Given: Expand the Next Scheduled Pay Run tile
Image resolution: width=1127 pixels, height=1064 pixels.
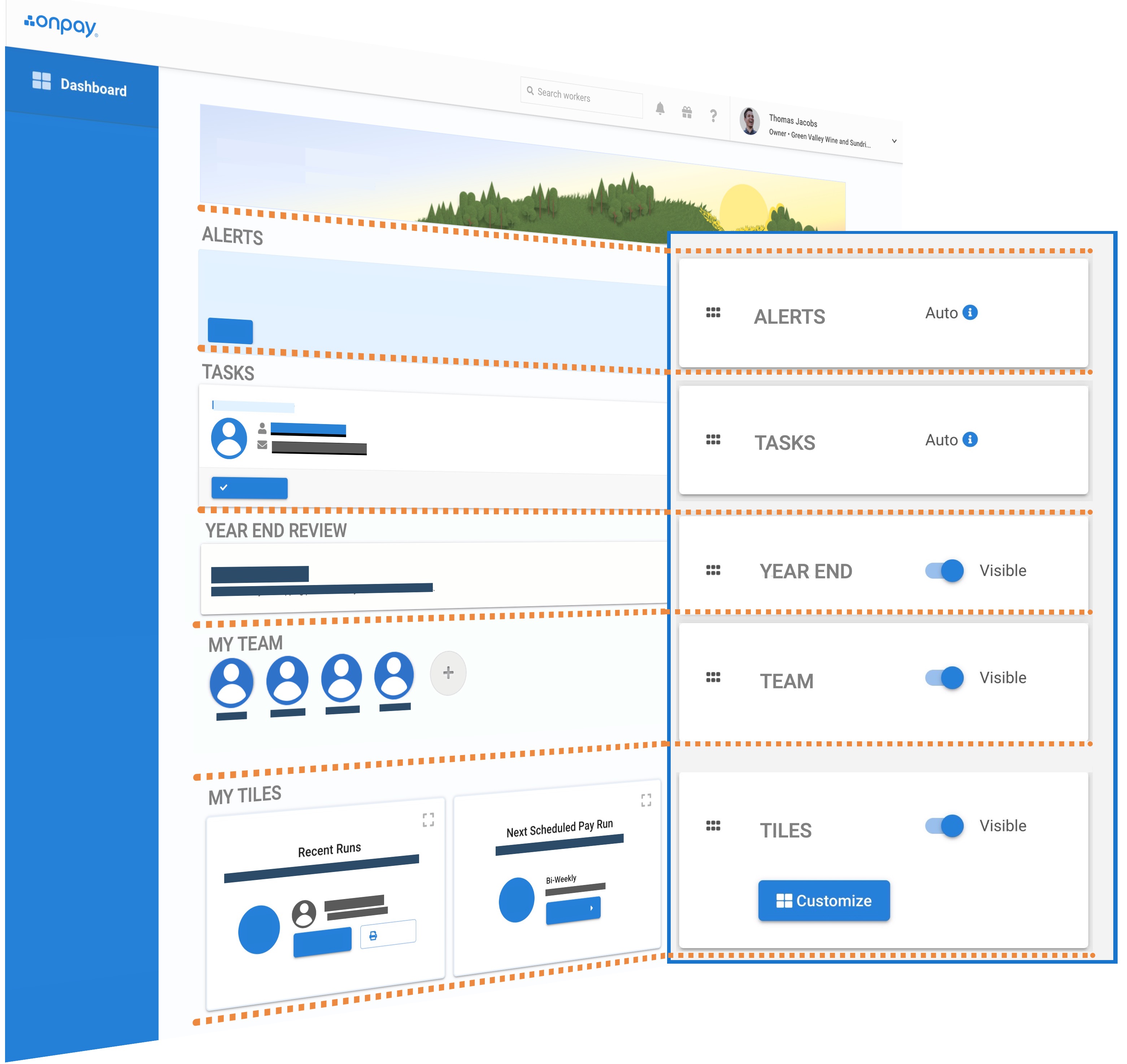Looking at the screenshot, I should pyautogui.click(x=646, y=800).
